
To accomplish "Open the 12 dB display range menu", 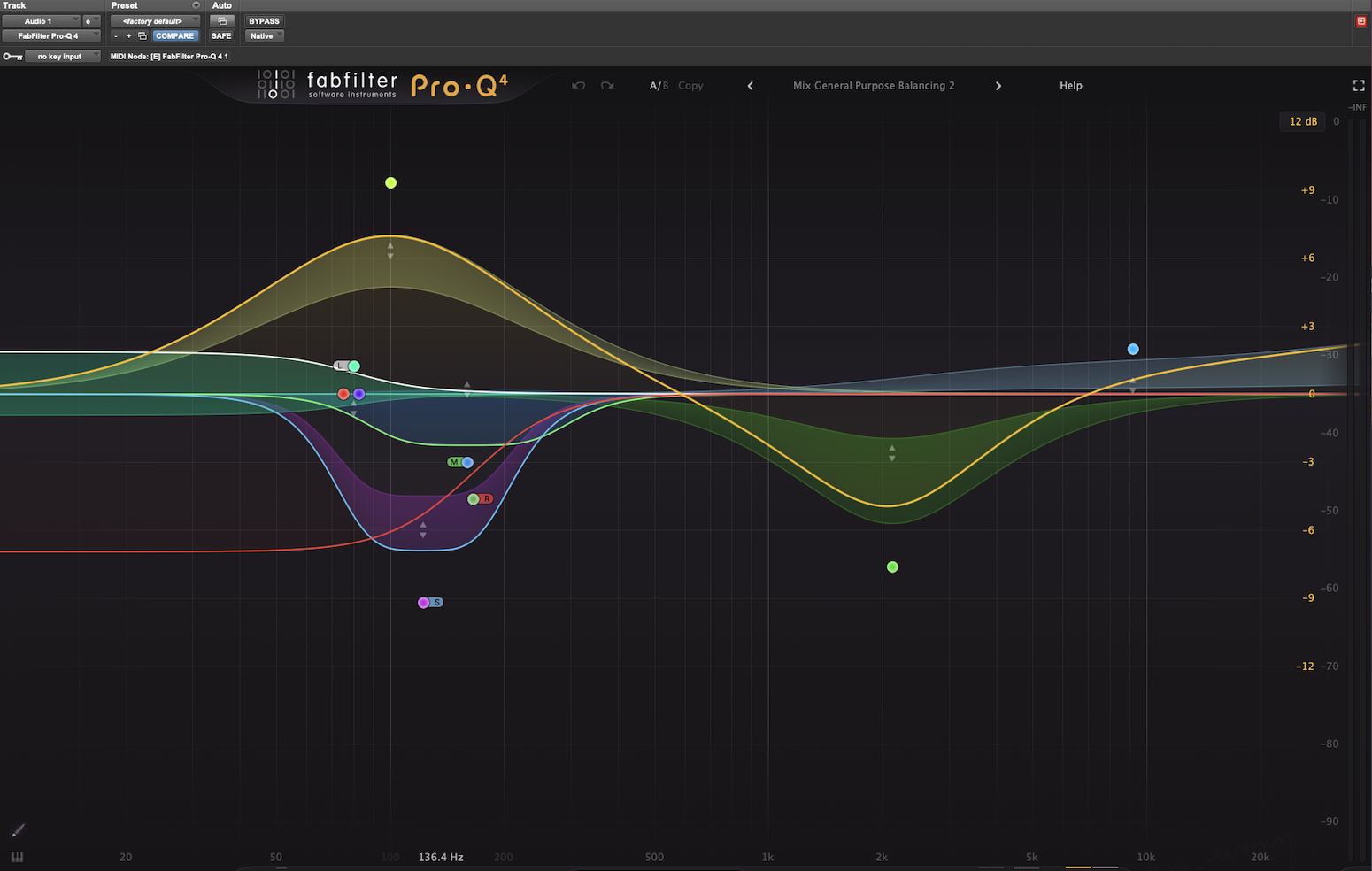I will (x=1303, y=121).
